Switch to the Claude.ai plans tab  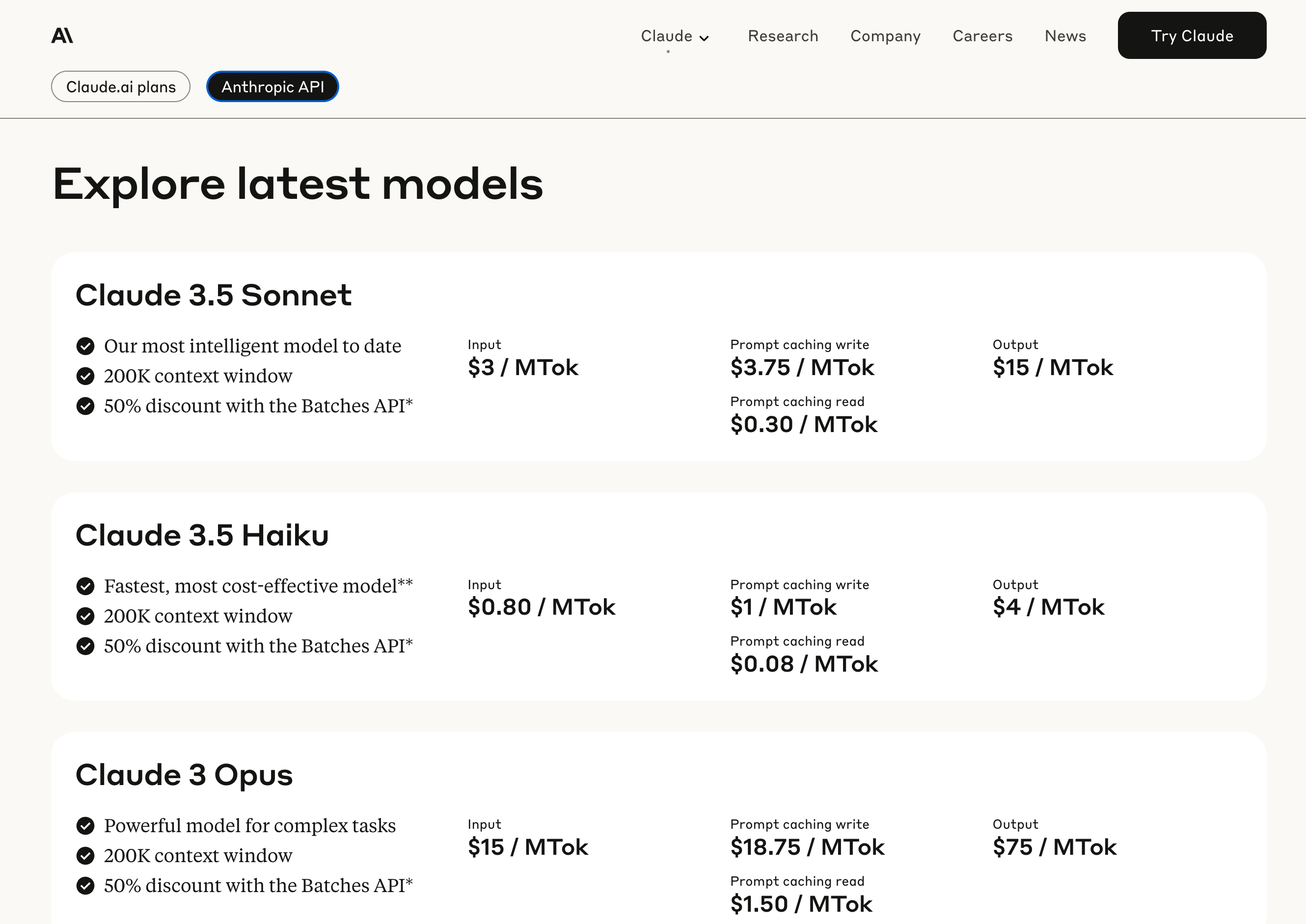pyautogui.click(x=121, y=86)
